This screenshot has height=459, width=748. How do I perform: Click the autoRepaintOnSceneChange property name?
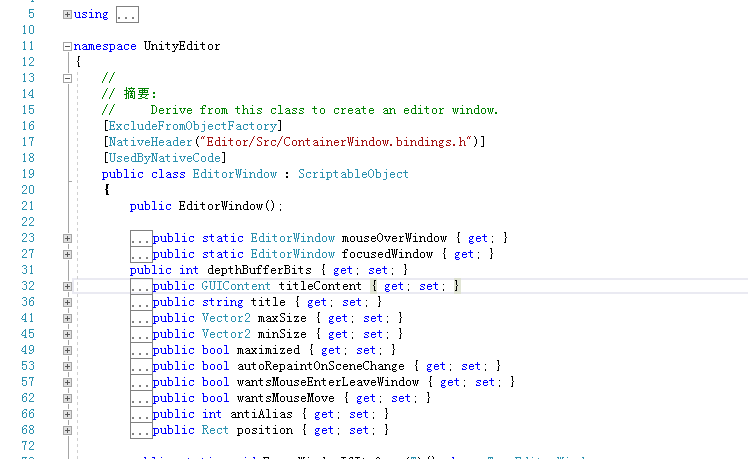(321, 366)
